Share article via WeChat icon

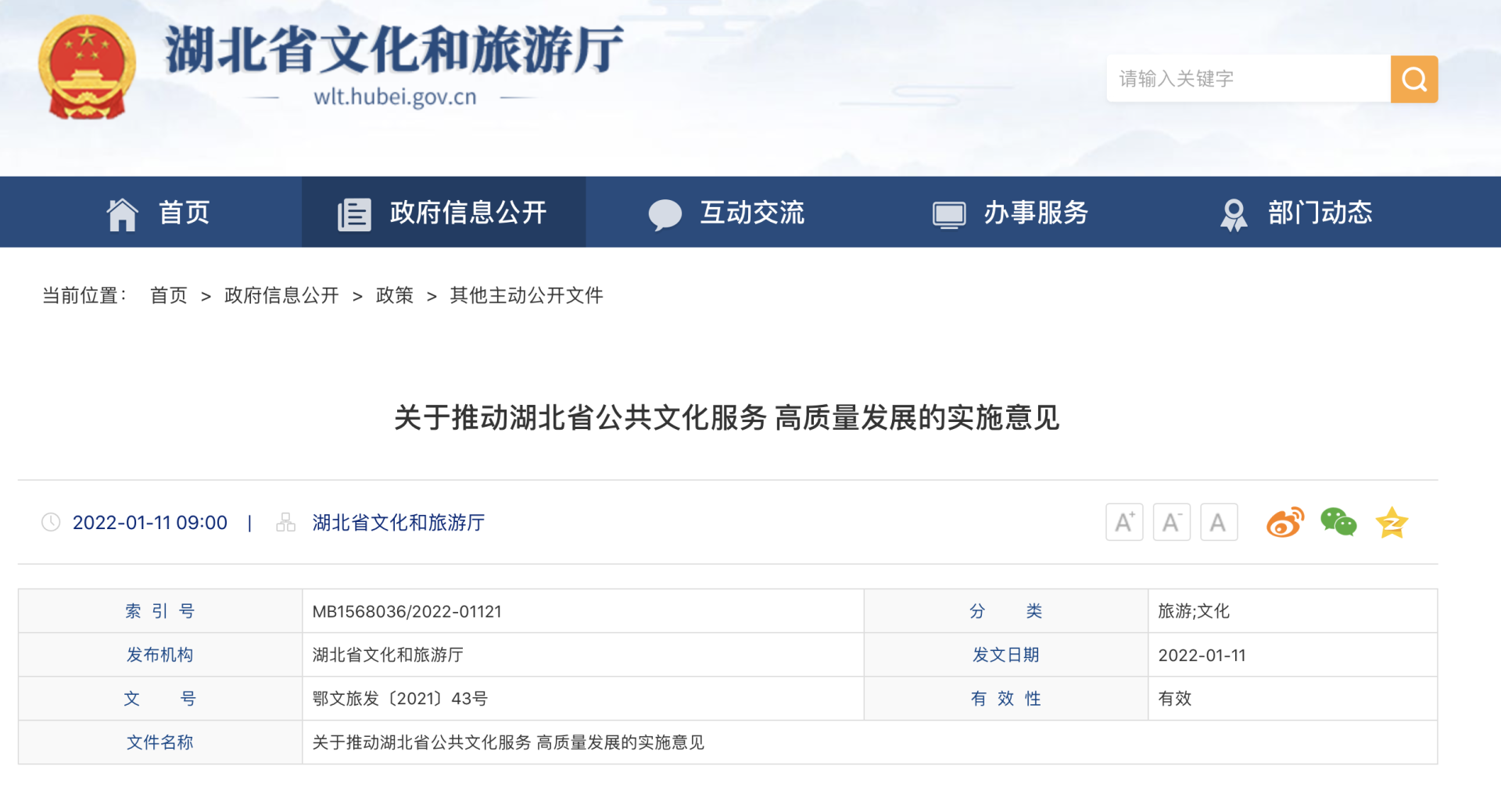coord(1338,522)
